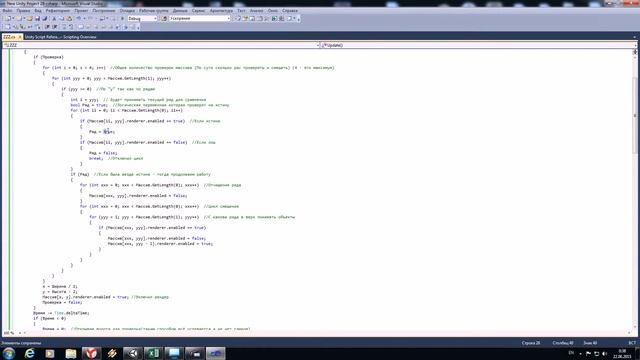Open Yandex browser from the taskbar
640x360 pixels.
(x=91, y=353)
